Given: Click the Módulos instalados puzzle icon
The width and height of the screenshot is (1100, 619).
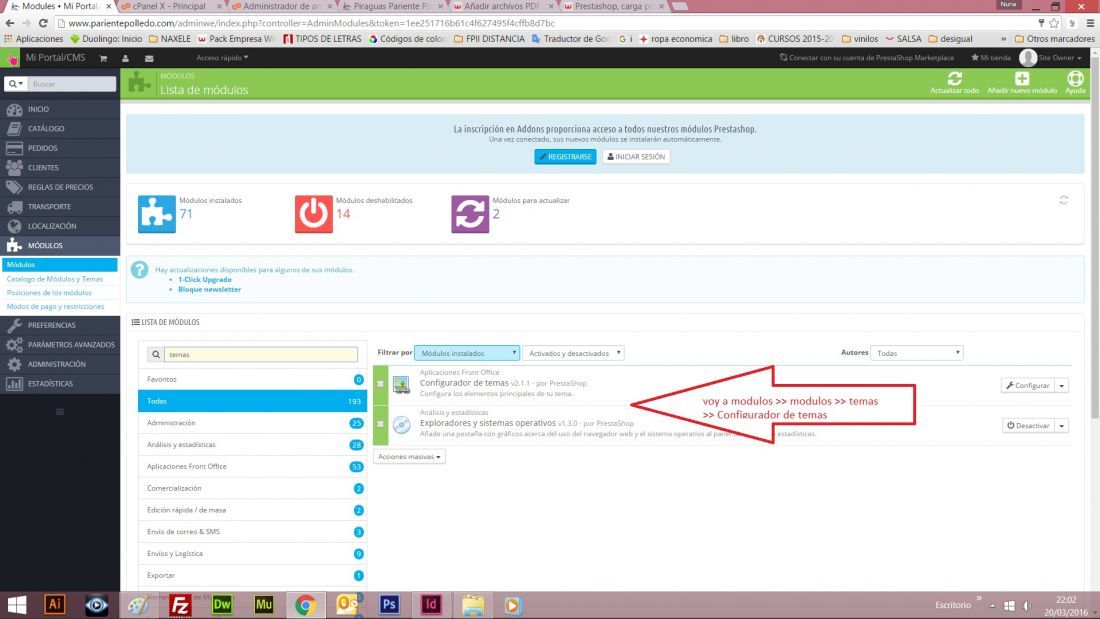Looking at the screenshot, I should click(x=156, y=214).
